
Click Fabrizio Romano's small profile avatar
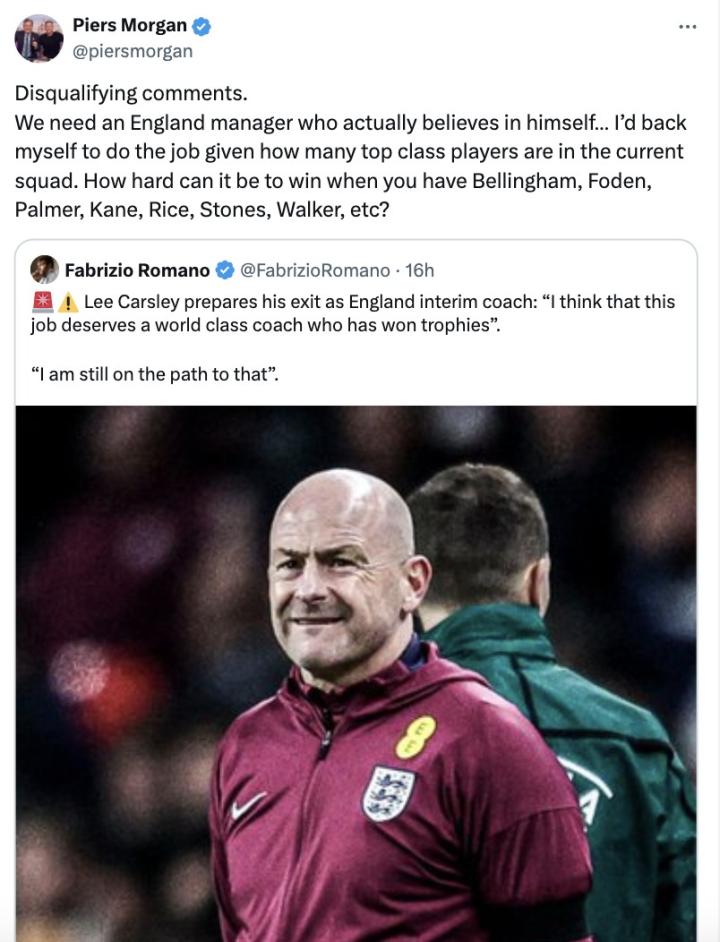44,269
